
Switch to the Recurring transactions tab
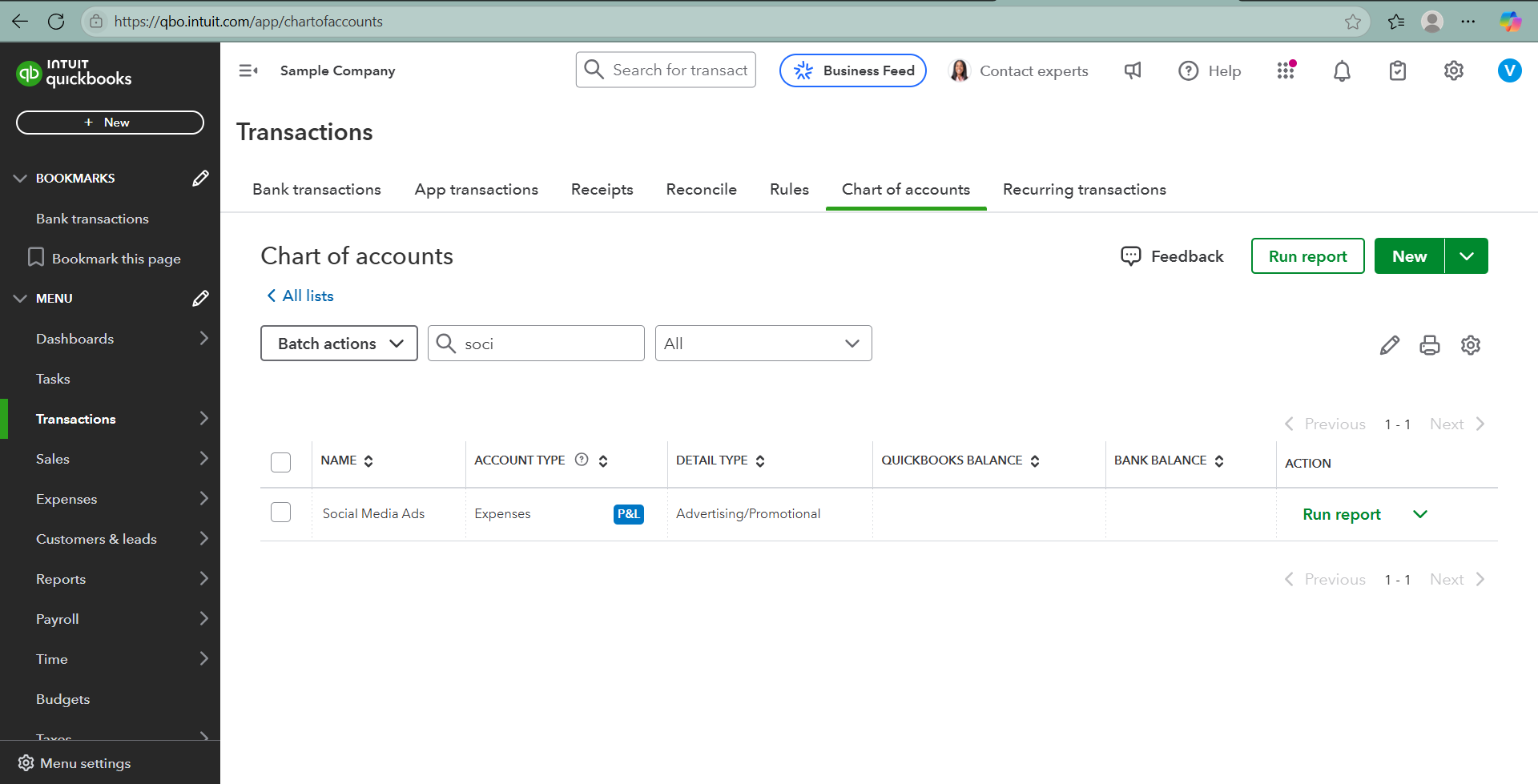click(1085, 190)
